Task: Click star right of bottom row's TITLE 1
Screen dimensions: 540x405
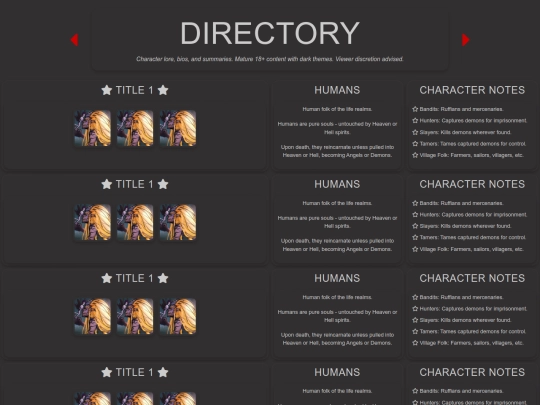Action: point(163,372)
